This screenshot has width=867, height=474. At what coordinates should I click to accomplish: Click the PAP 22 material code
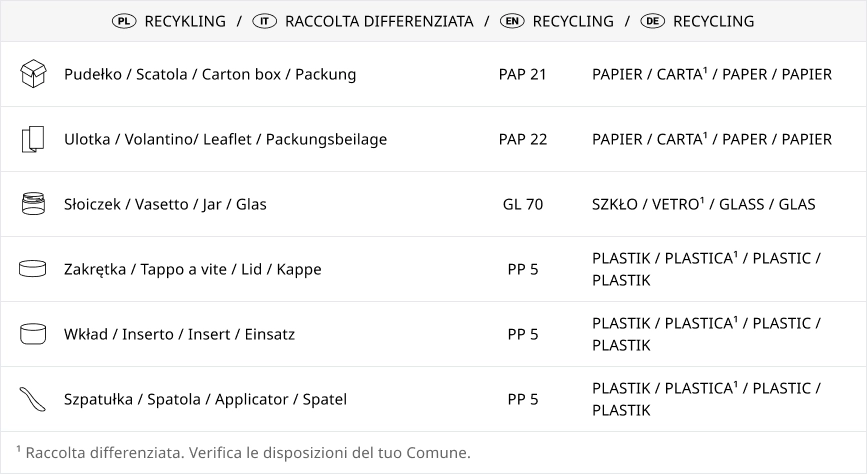523,139
